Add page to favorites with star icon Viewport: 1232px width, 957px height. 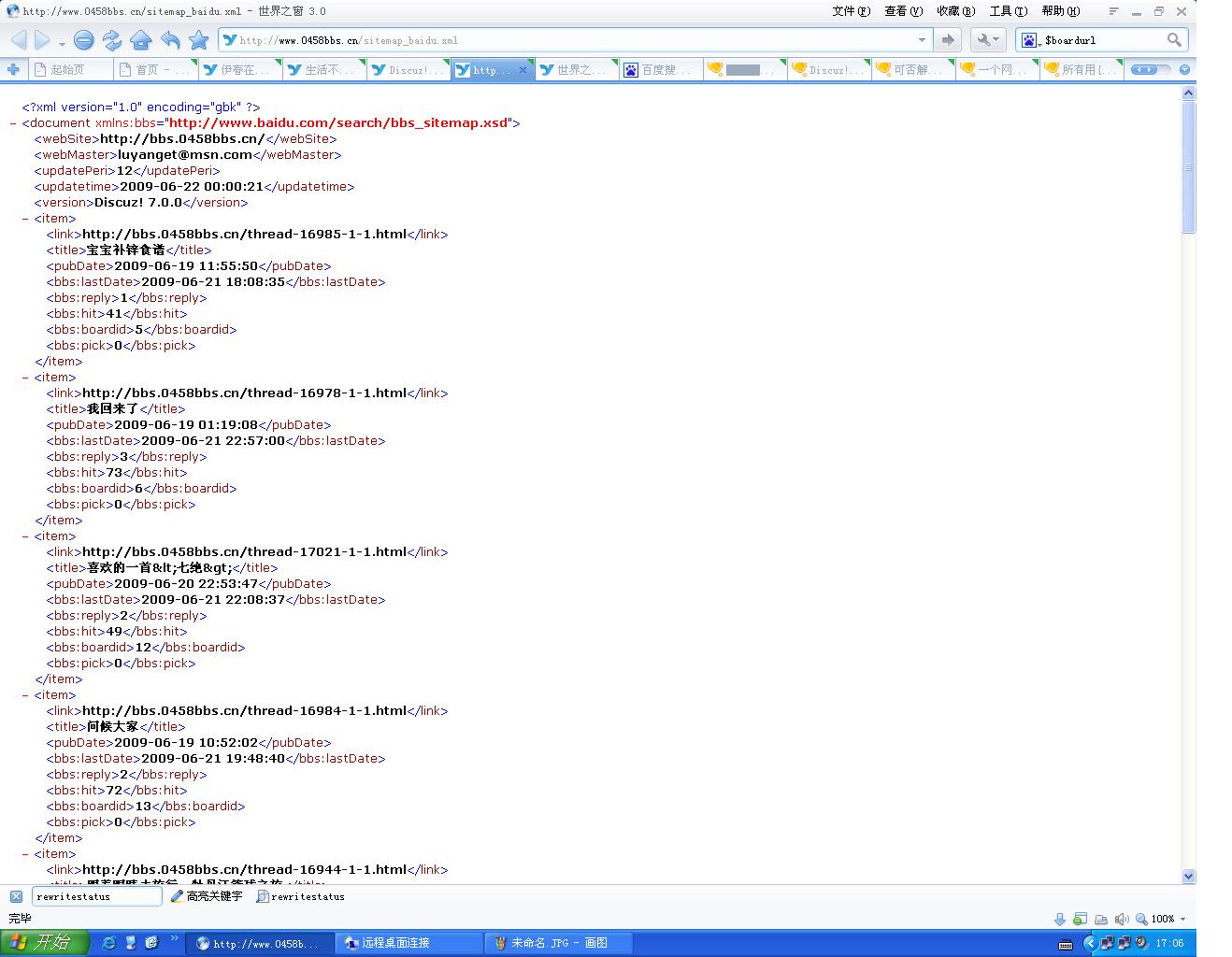click(198, 40)
